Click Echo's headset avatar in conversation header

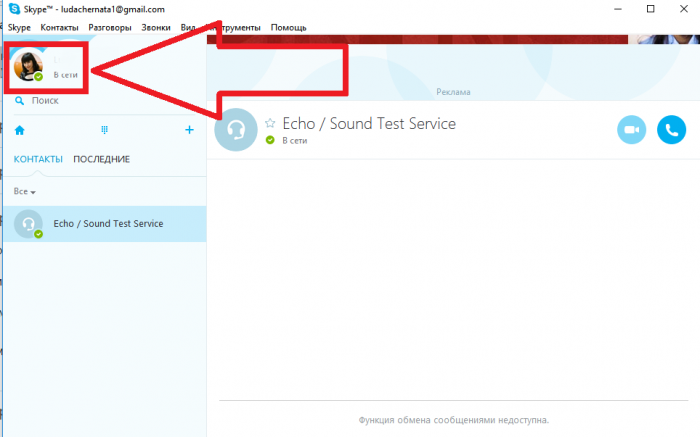tap(236, 129)
